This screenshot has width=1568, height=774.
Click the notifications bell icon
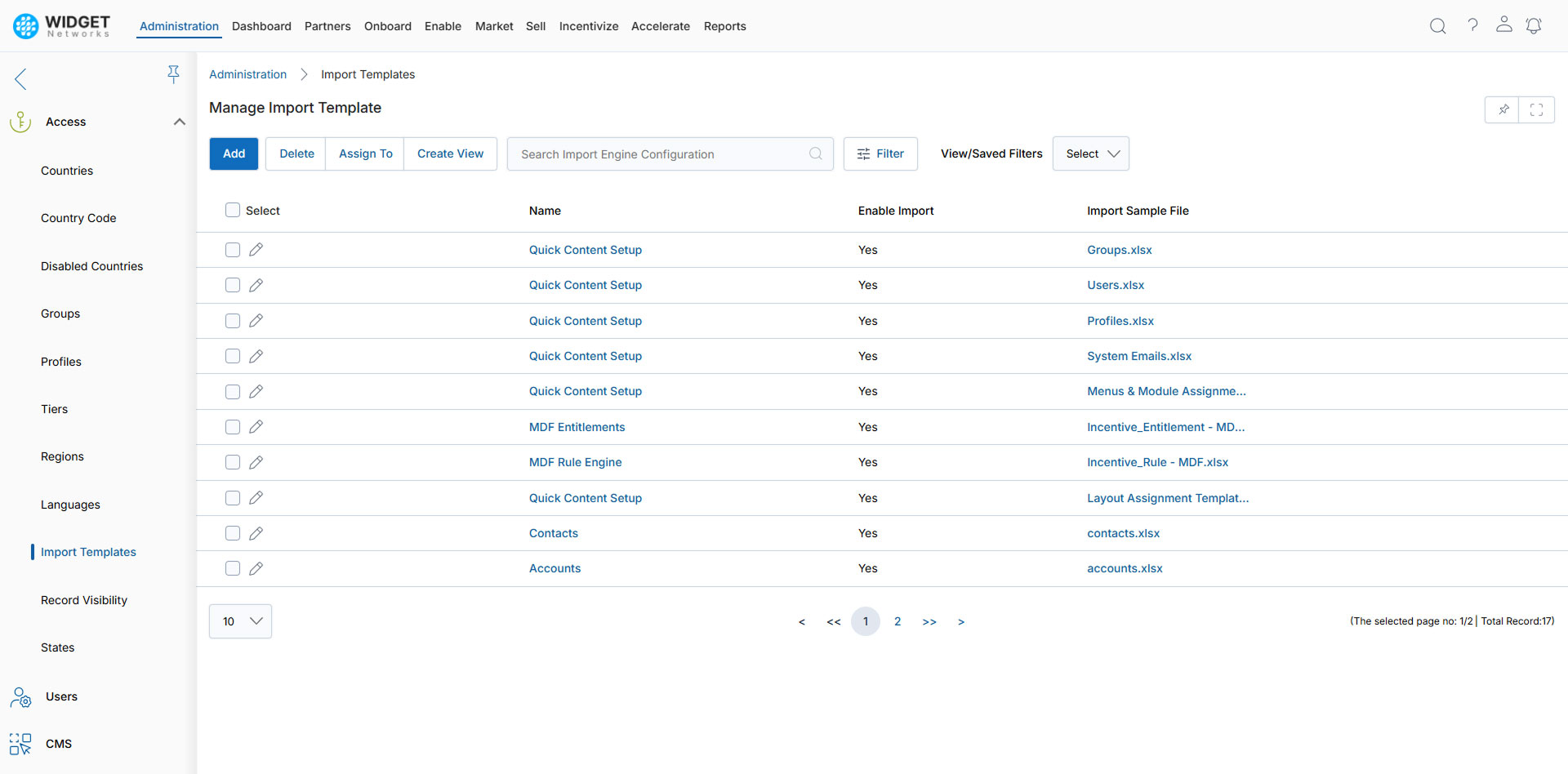pos(1534,25)
